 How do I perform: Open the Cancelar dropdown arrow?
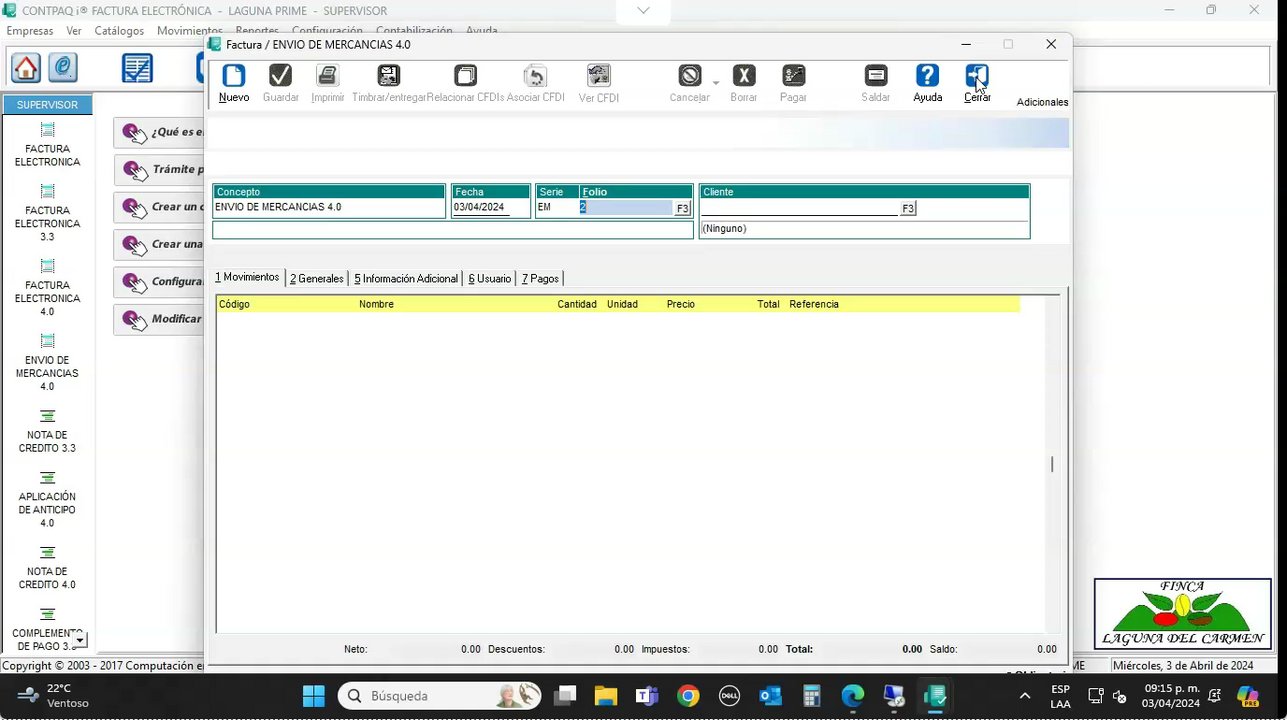click(716, 82)
